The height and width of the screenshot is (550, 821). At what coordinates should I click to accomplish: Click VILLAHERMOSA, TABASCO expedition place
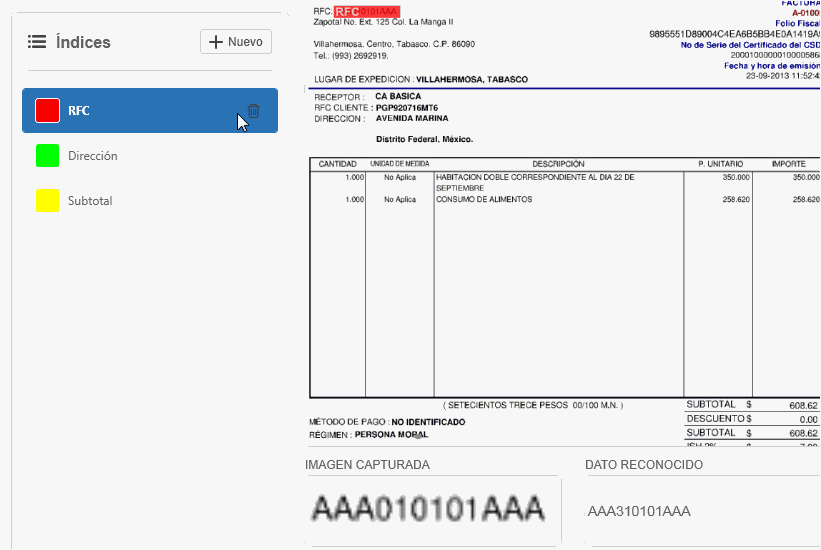click(472, 80)
